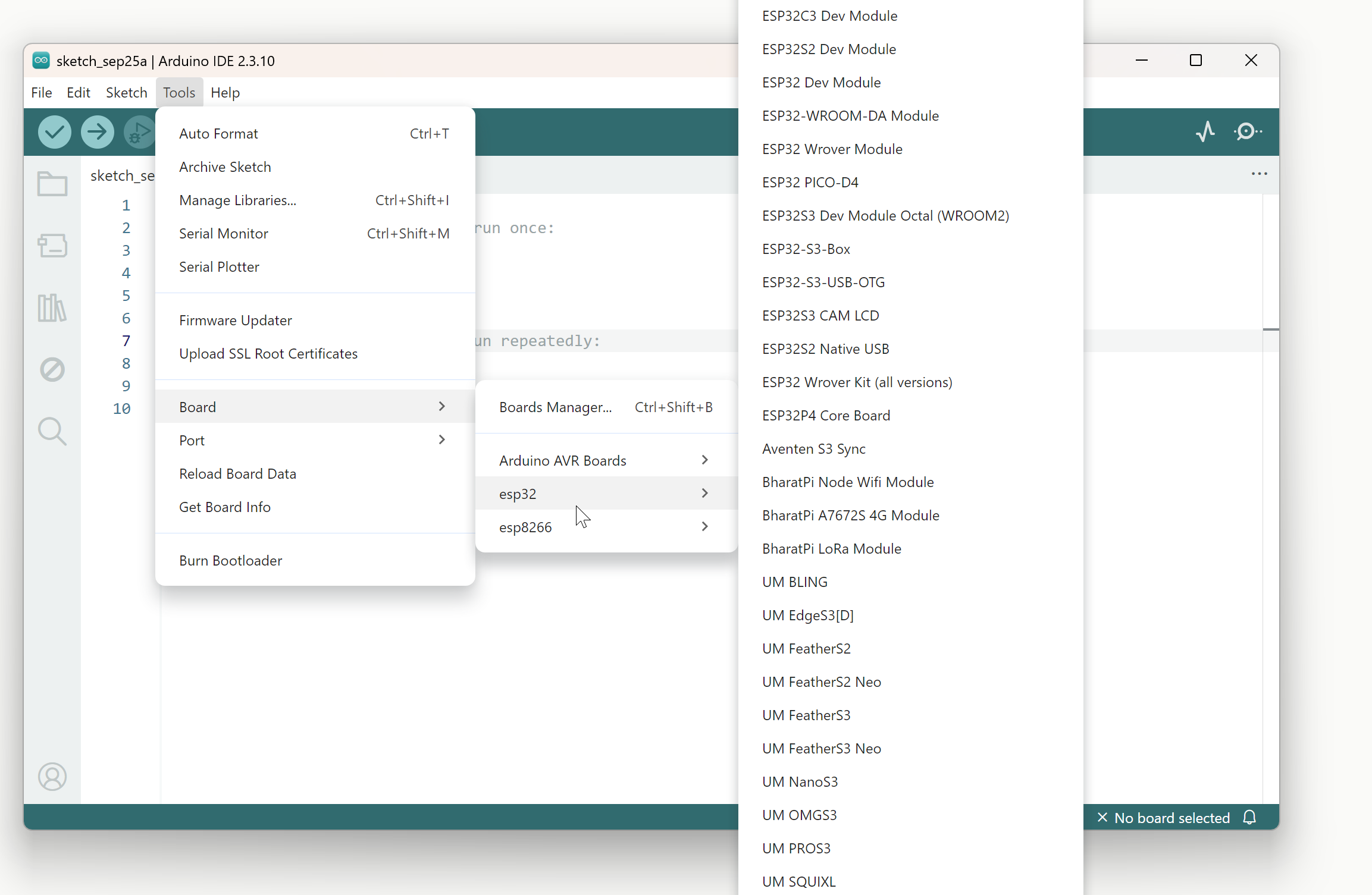1372x895 pixels.
Task: Expand the esp8266 boards submenu
Action: tap(607, 527)
